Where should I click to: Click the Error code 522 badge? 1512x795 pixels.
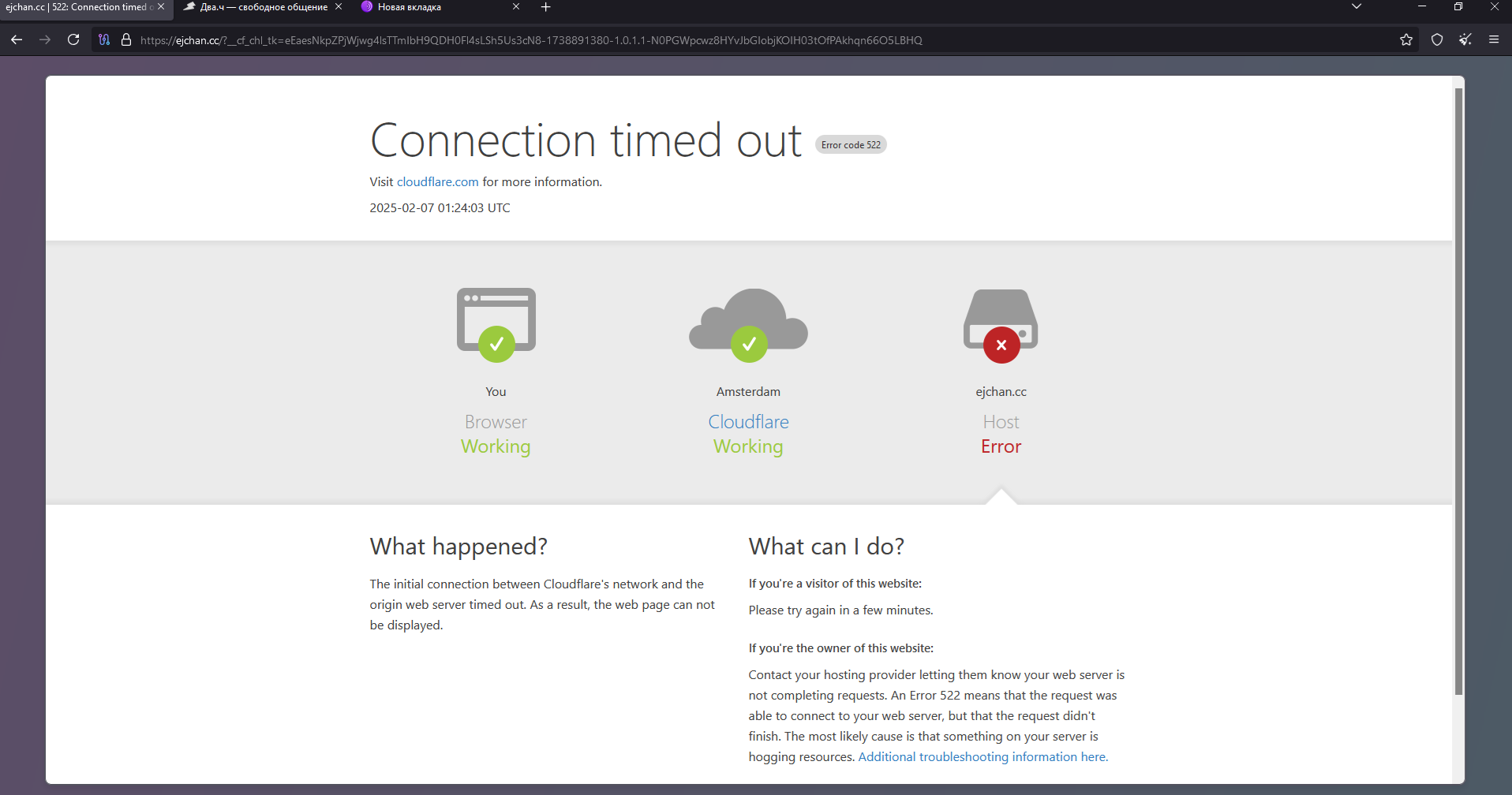click(x=851, y=145)
